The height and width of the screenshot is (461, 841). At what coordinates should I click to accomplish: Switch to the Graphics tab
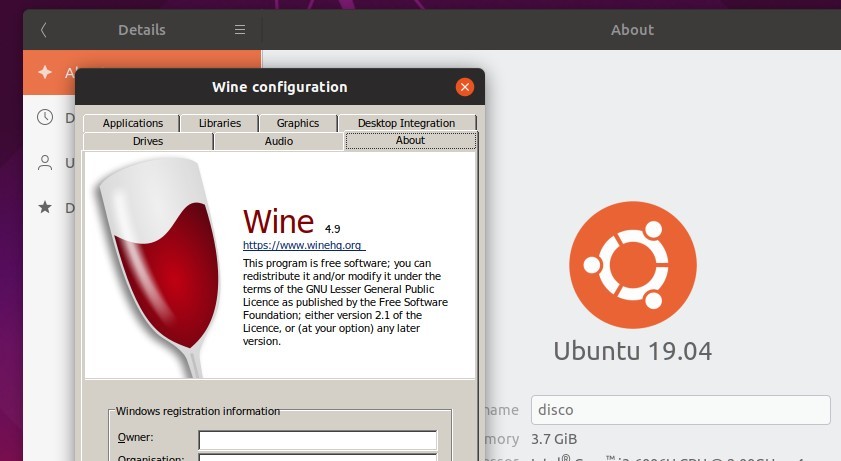click(x=298, y=123)
